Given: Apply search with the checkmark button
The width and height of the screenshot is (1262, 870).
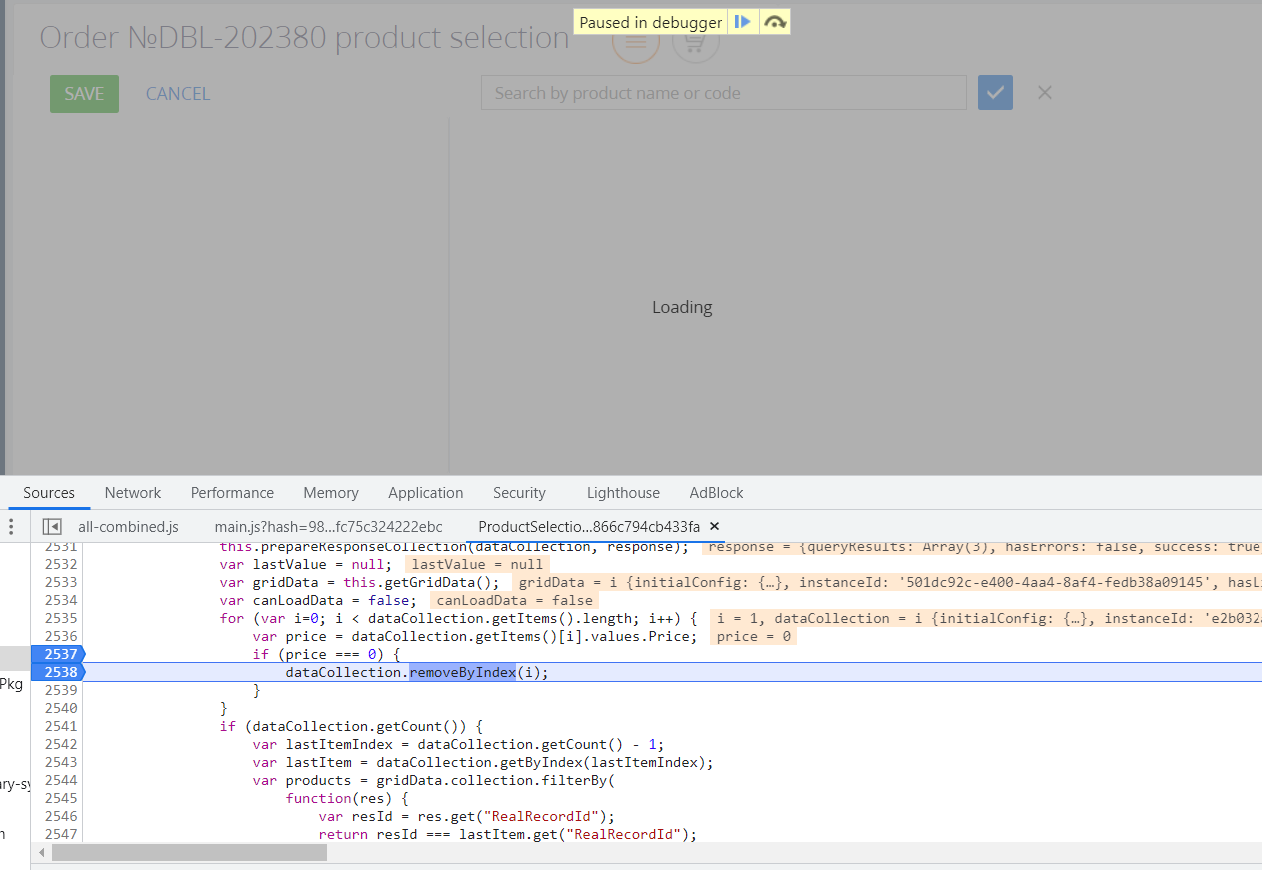Looking at the screenshot, I should pos(995,93).
